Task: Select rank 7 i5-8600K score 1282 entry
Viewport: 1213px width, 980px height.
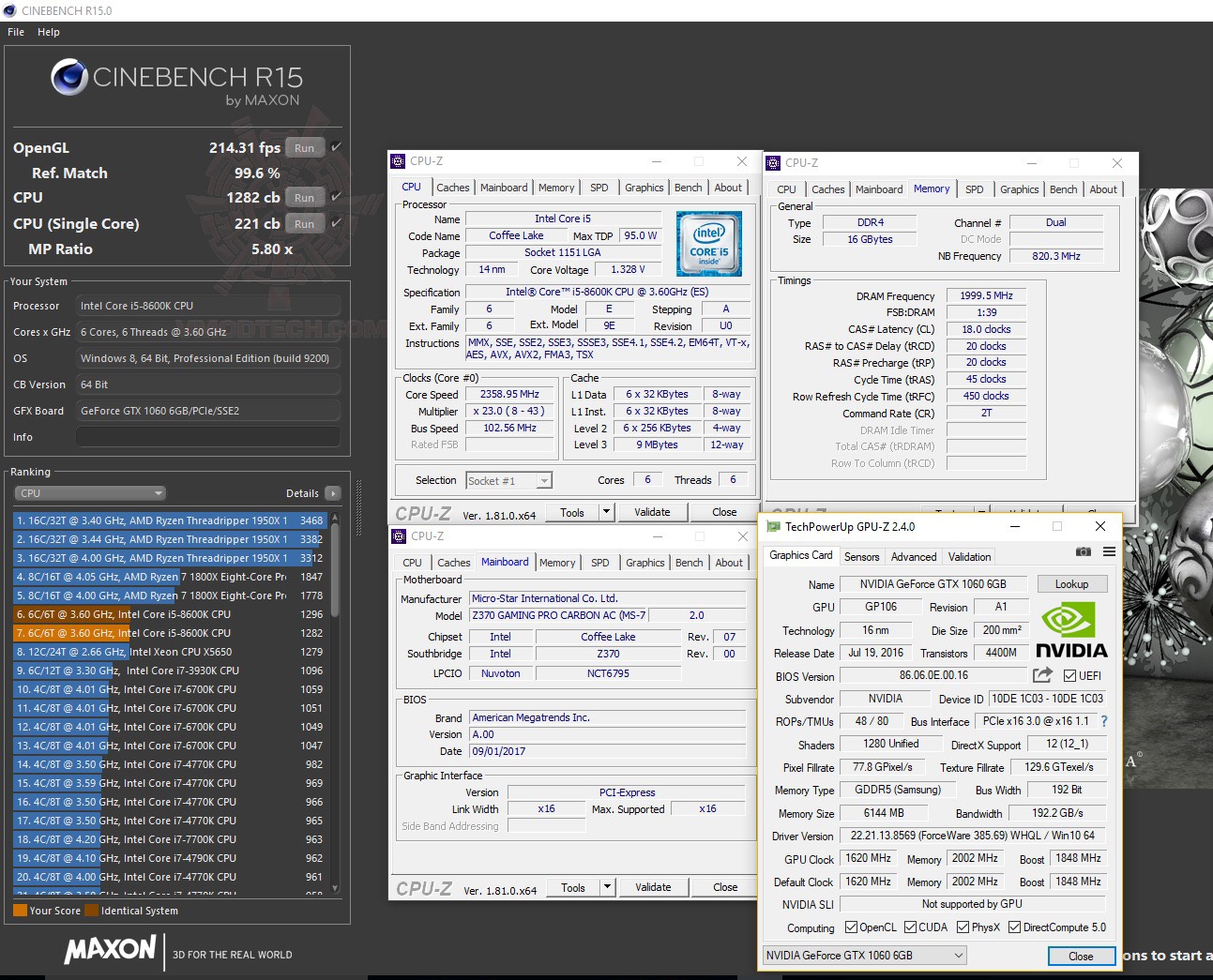Action: tap(170, 633)
